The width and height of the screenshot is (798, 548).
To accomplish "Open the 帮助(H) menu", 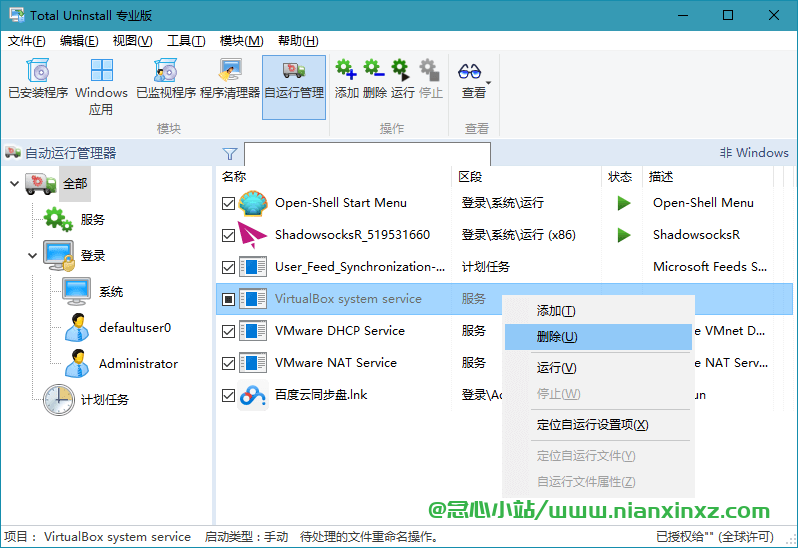I will click(298, 41).
